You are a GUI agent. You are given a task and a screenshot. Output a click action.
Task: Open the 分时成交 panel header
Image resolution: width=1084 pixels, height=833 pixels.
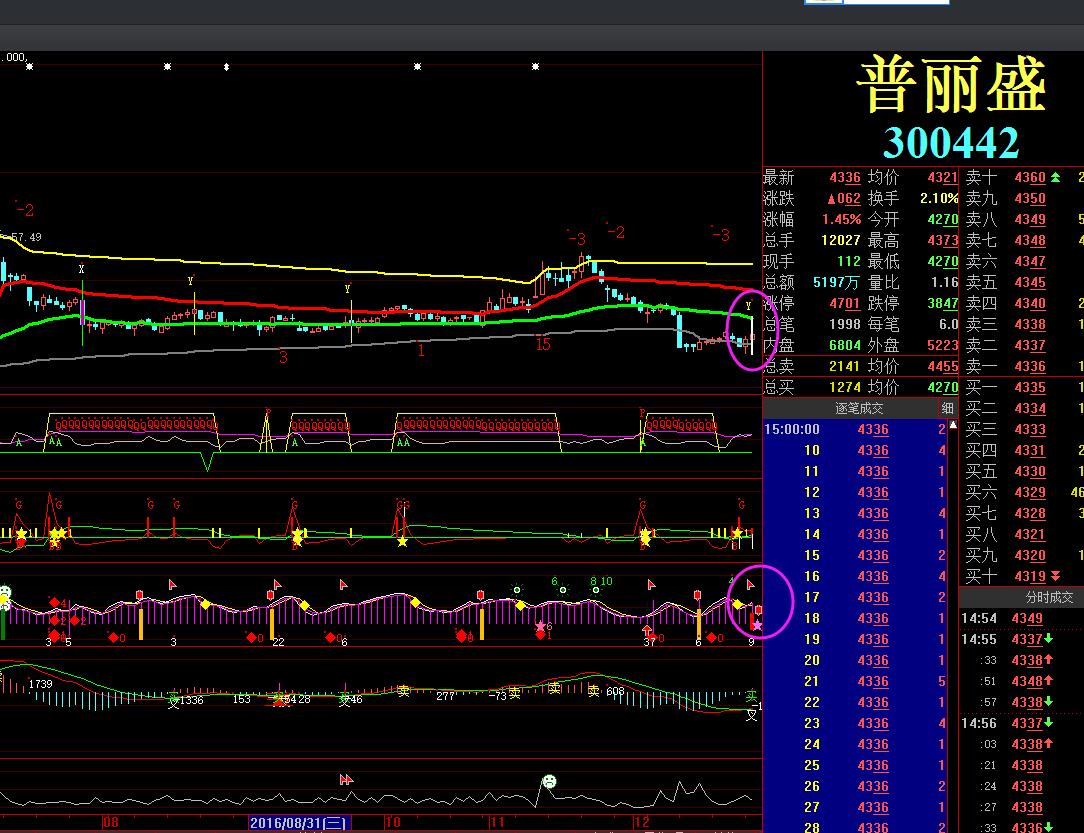pos(1049,597)
